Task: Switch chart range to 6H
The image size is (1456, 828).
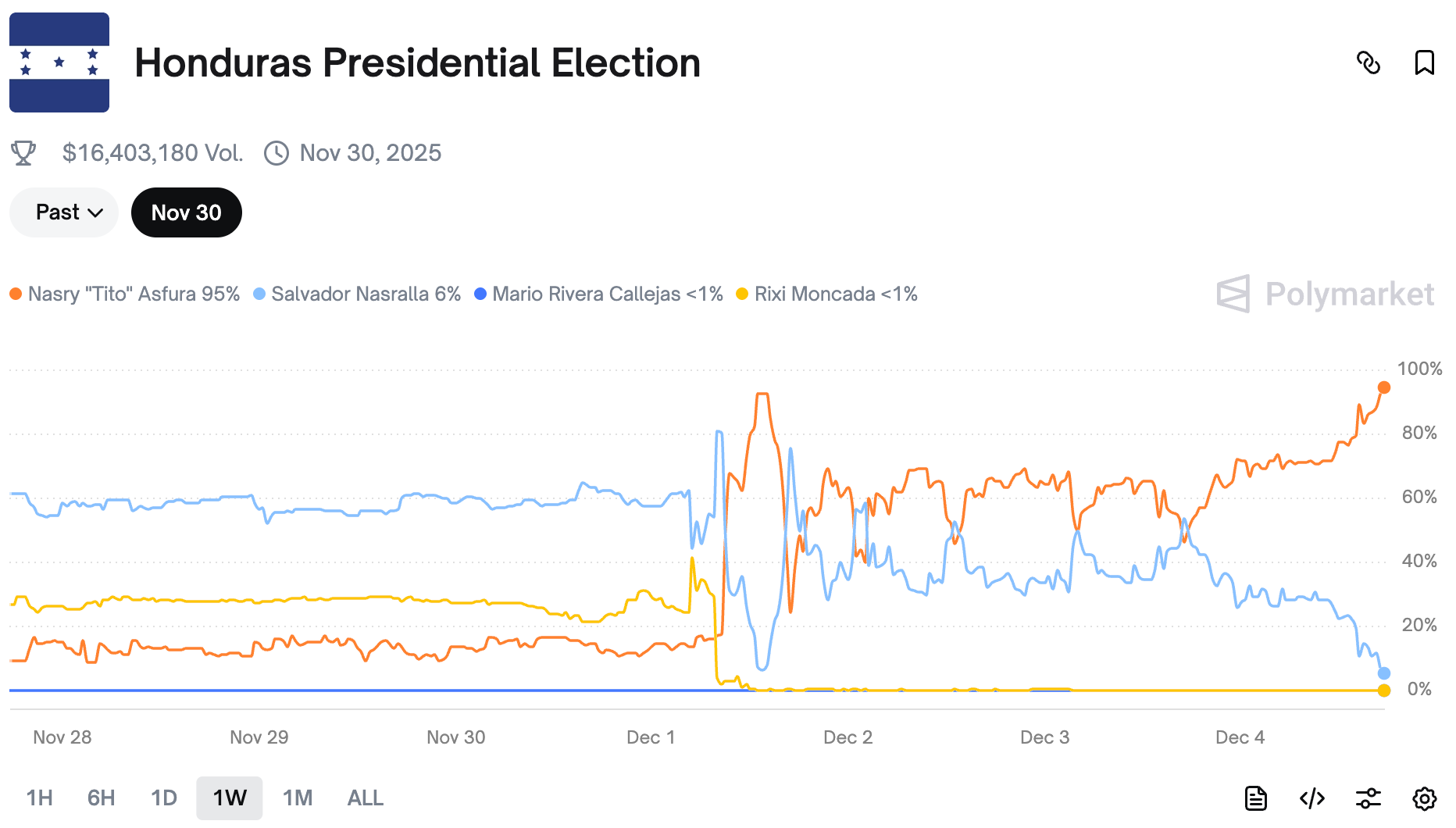Action: point(101,798)
